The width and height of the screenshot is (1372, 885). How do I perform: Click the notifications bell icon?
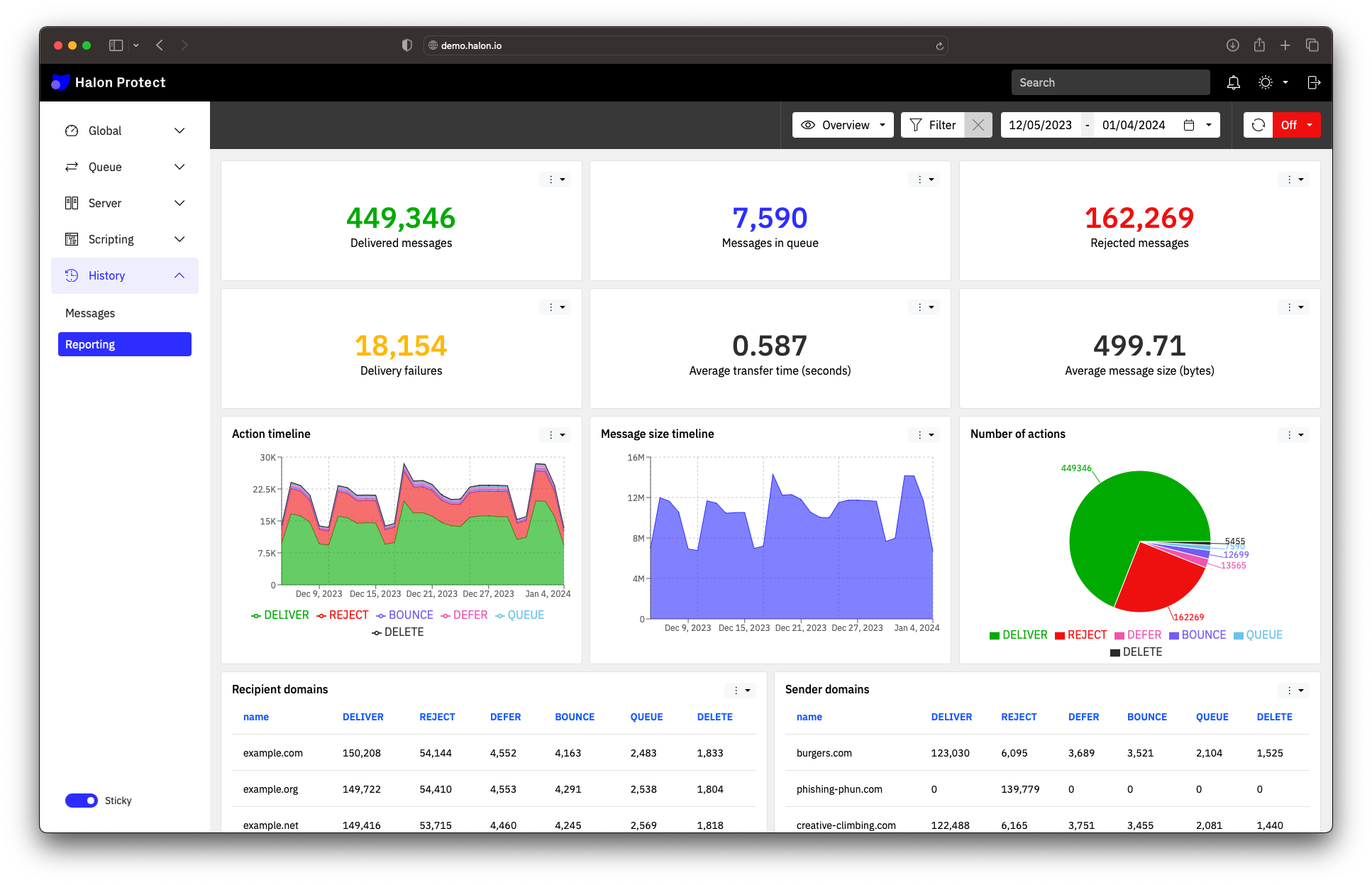(x=1233, y=82)
